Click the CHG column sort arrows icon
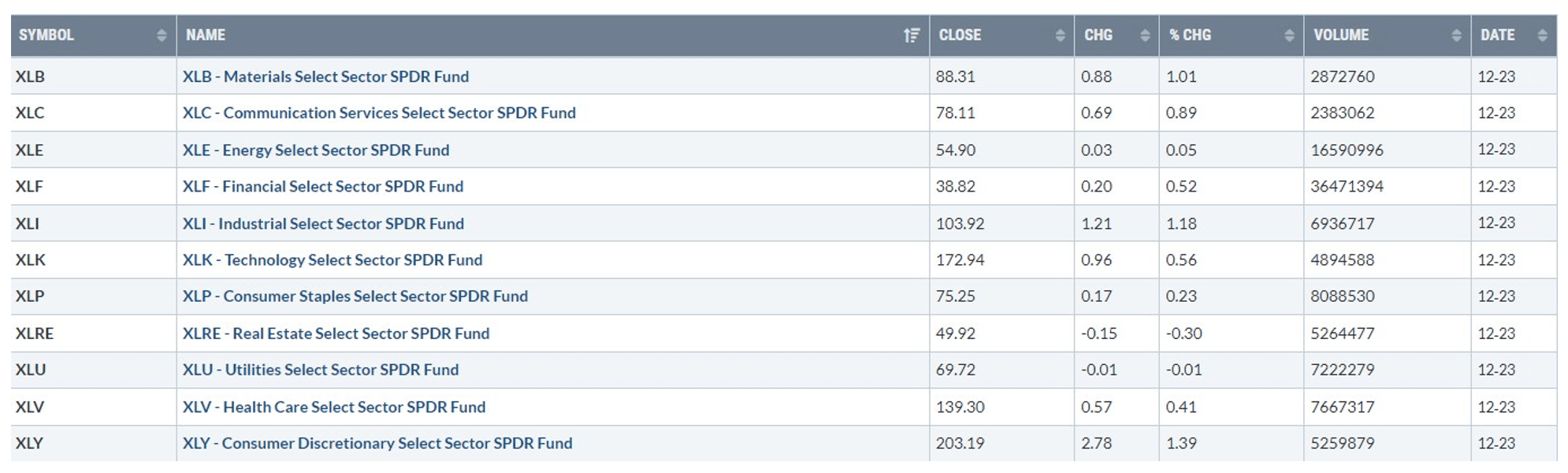Image resolution: width=1568 pixels, height=473 pixels. coord(1145,35)
